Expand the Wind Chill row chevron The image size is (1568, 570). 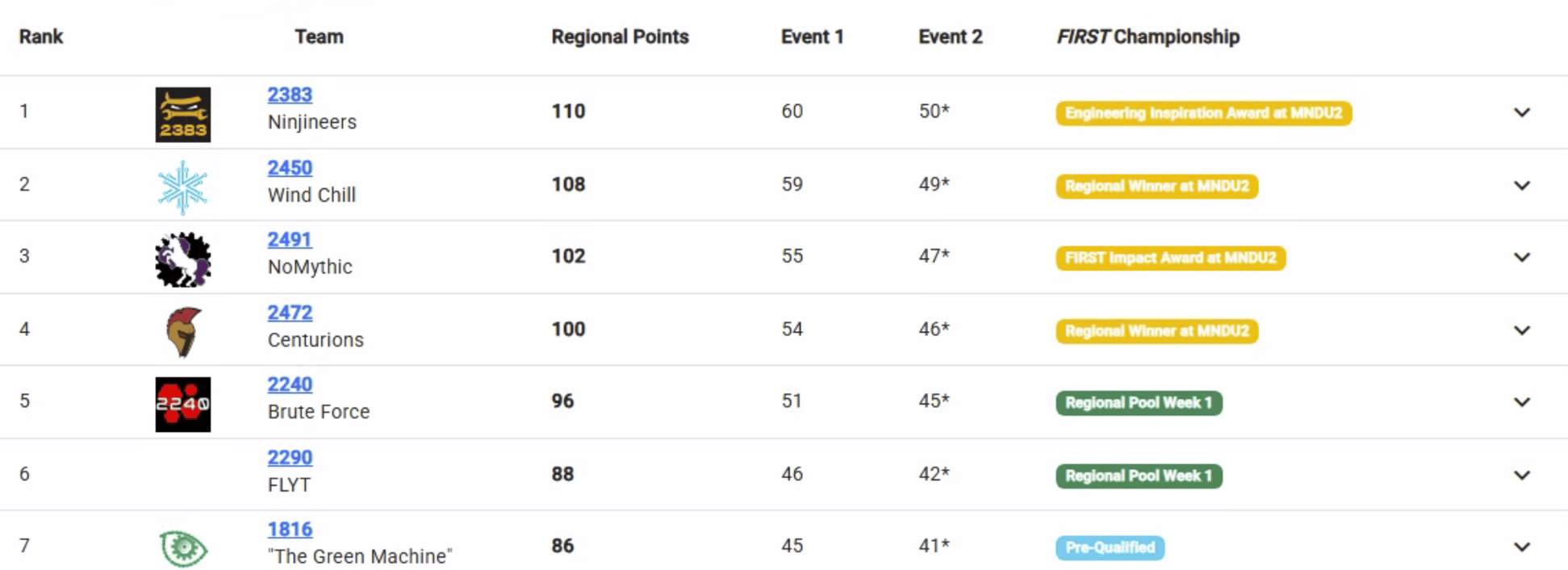coord(1522,185)
